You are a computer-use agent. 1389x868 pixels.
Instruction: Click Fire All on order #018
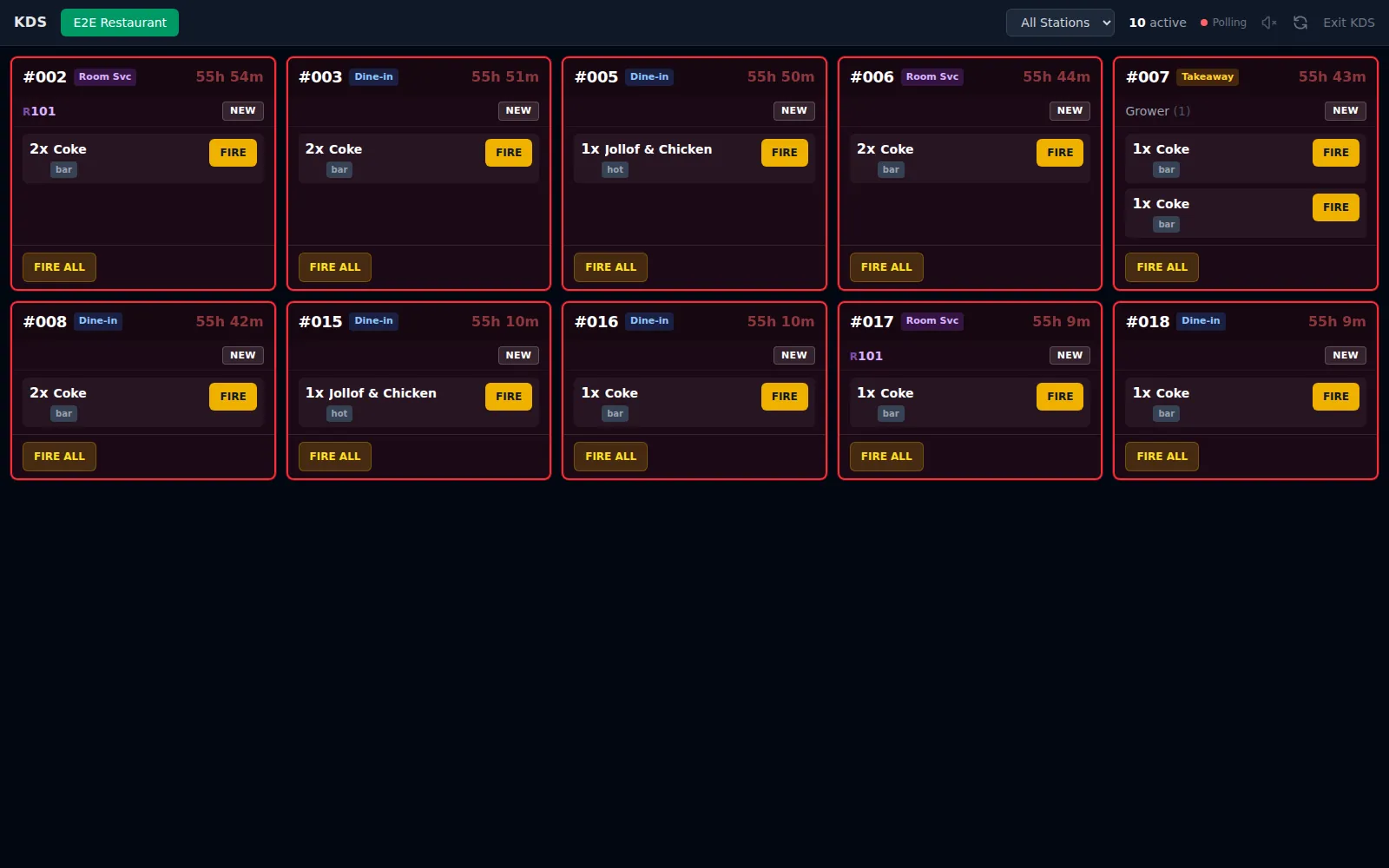click(1162, 457)
